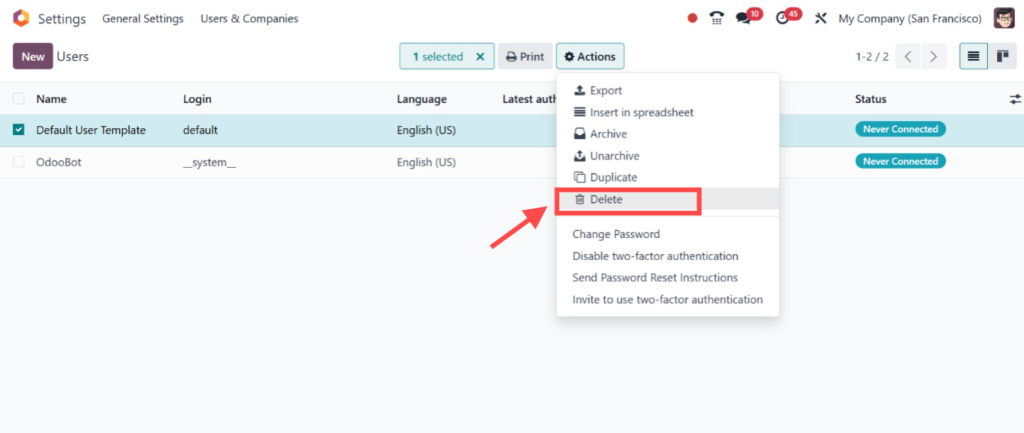Clear selection with the X icon
1024x433 pixels.
[480, 57]
